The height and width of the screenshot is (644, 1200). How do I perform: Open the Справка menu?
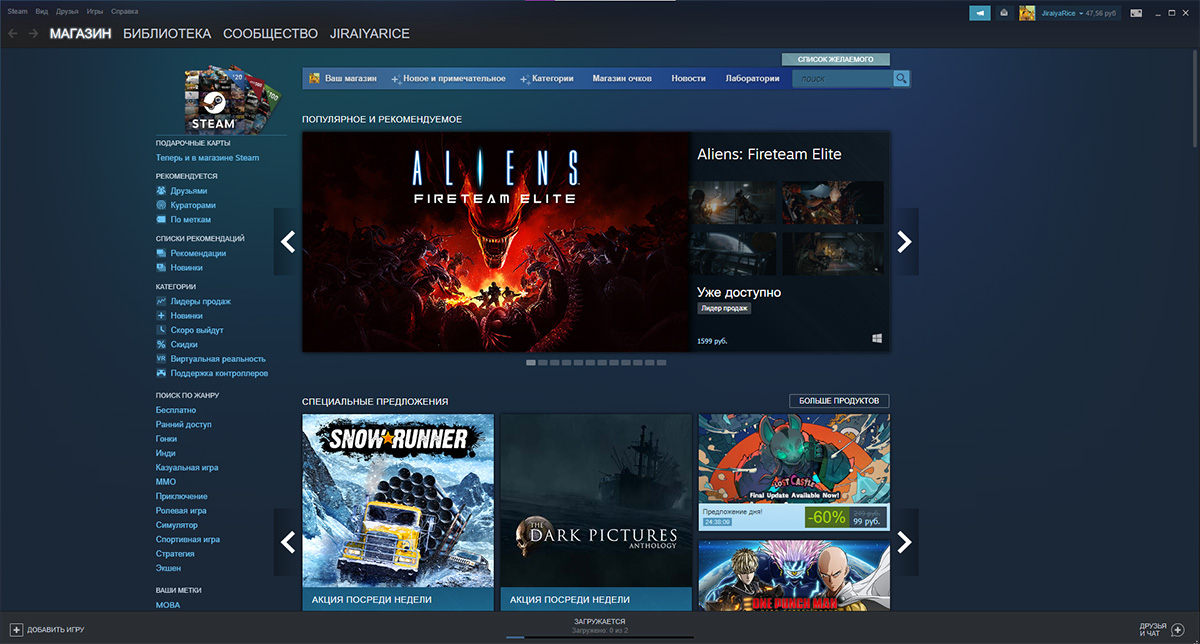124,11
